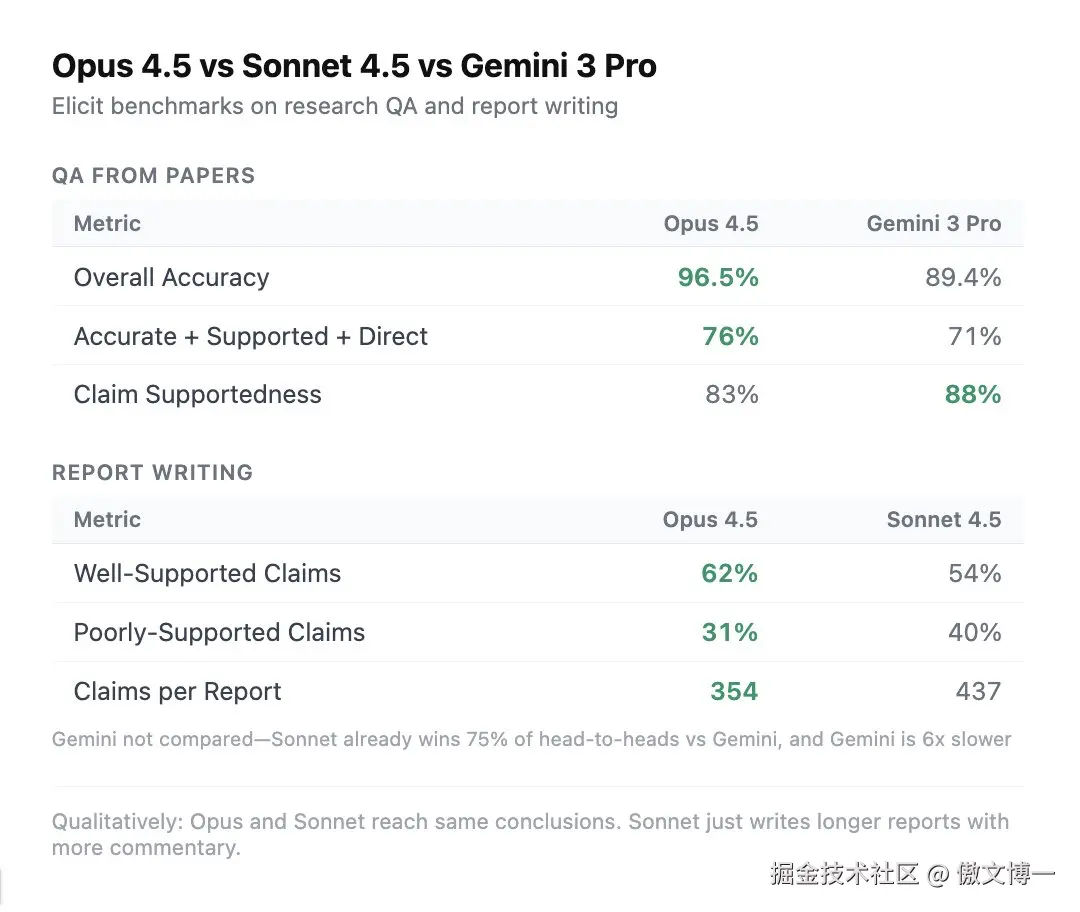Select the "REPORT WRITING" section heading

point(152,472)
